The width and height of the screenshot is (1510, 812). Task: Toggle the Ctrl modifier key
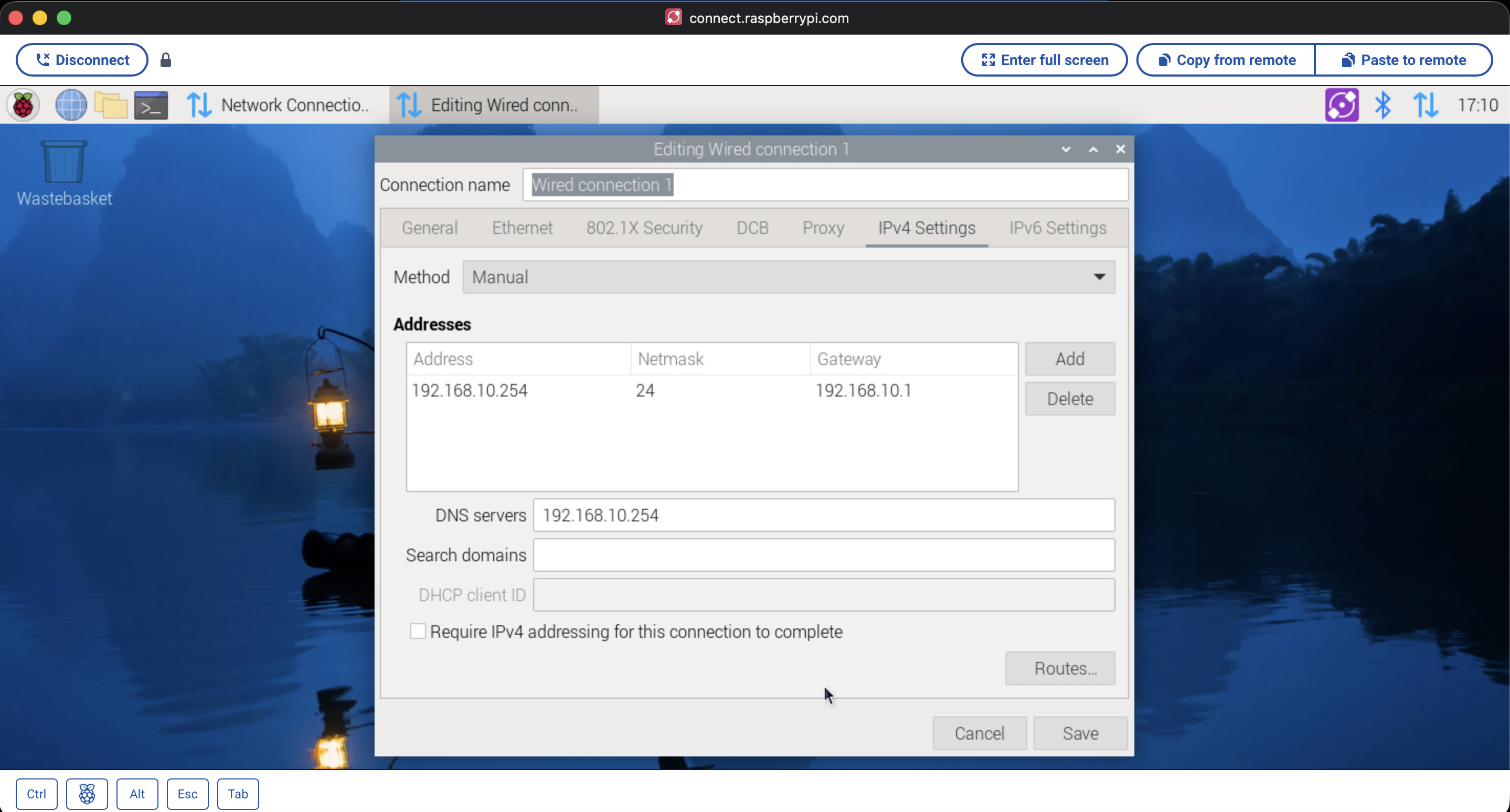36,794
